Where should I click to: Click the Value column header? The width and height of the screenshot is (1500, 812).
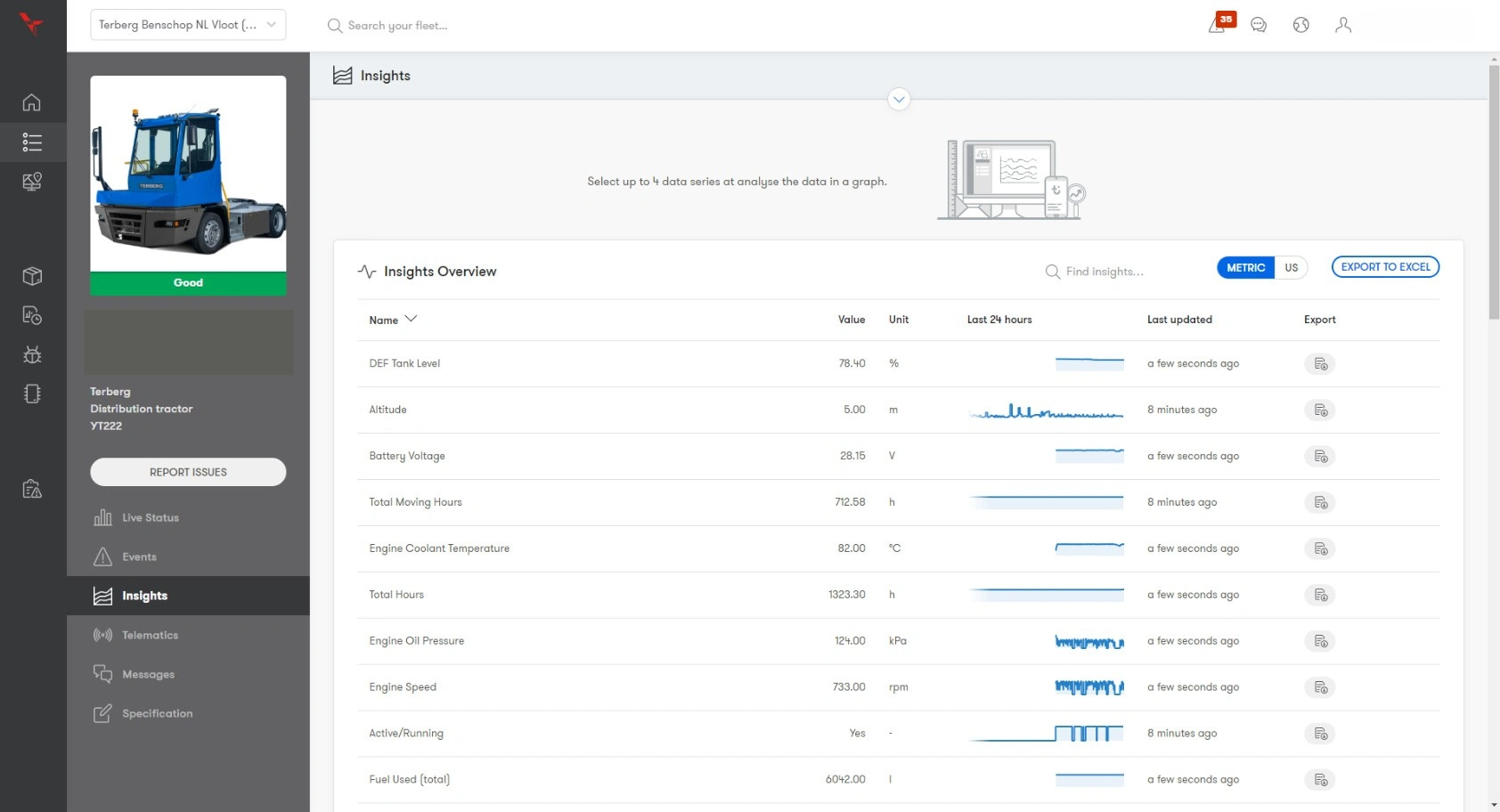pyautogui.click(x=852, y=320)
